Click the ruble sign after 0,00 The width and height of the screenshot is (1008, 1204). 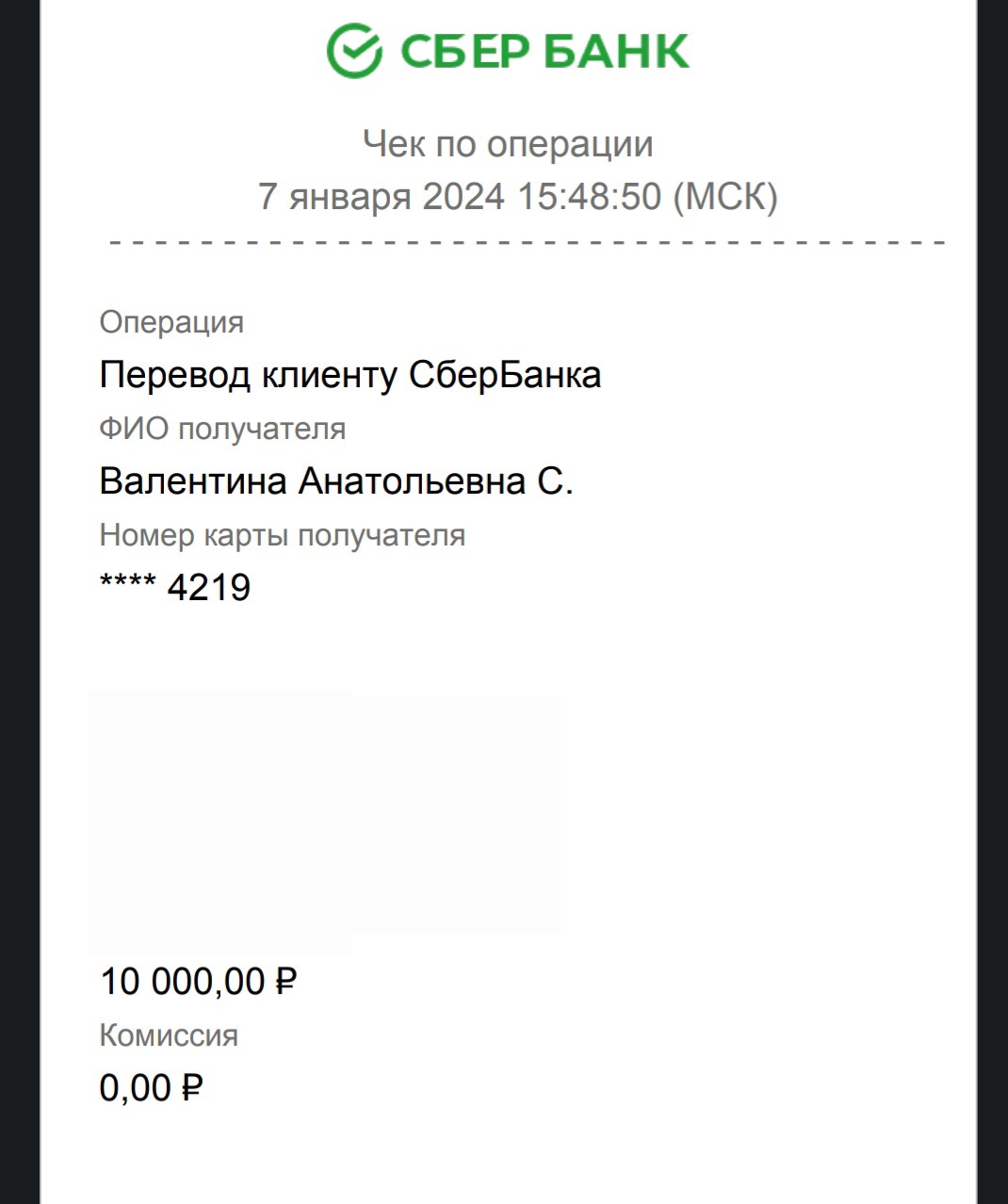pyautogui.click(x=190, y=1089)
